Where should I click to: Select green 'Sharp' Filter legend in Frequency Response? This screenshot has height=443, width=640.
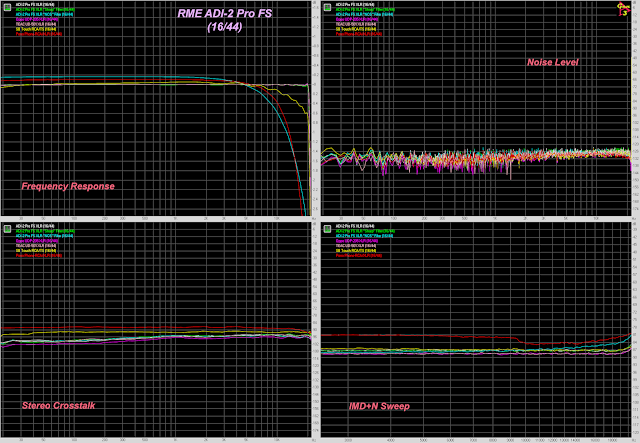45,9
